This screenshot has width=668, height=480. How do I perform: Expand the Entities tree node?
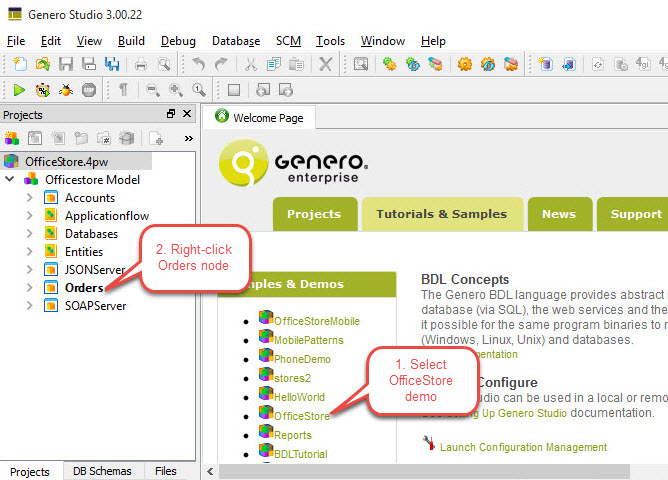point(29,252)
